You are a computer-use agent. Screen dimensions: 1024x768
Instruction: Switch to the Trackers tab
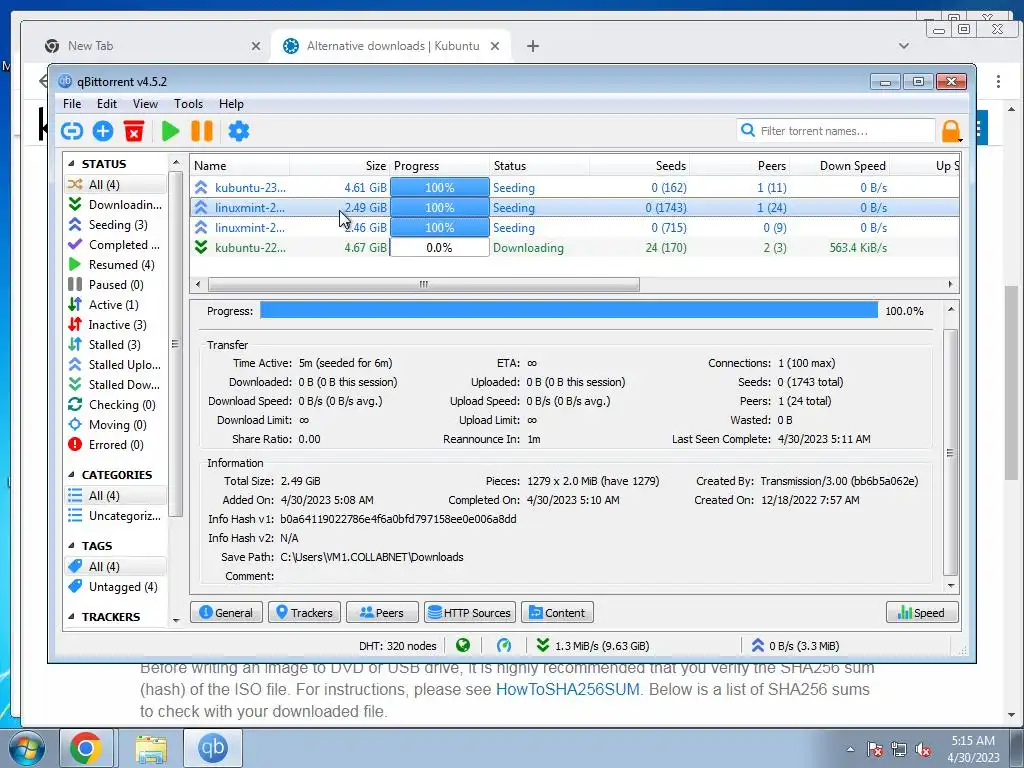pos(304,613)
